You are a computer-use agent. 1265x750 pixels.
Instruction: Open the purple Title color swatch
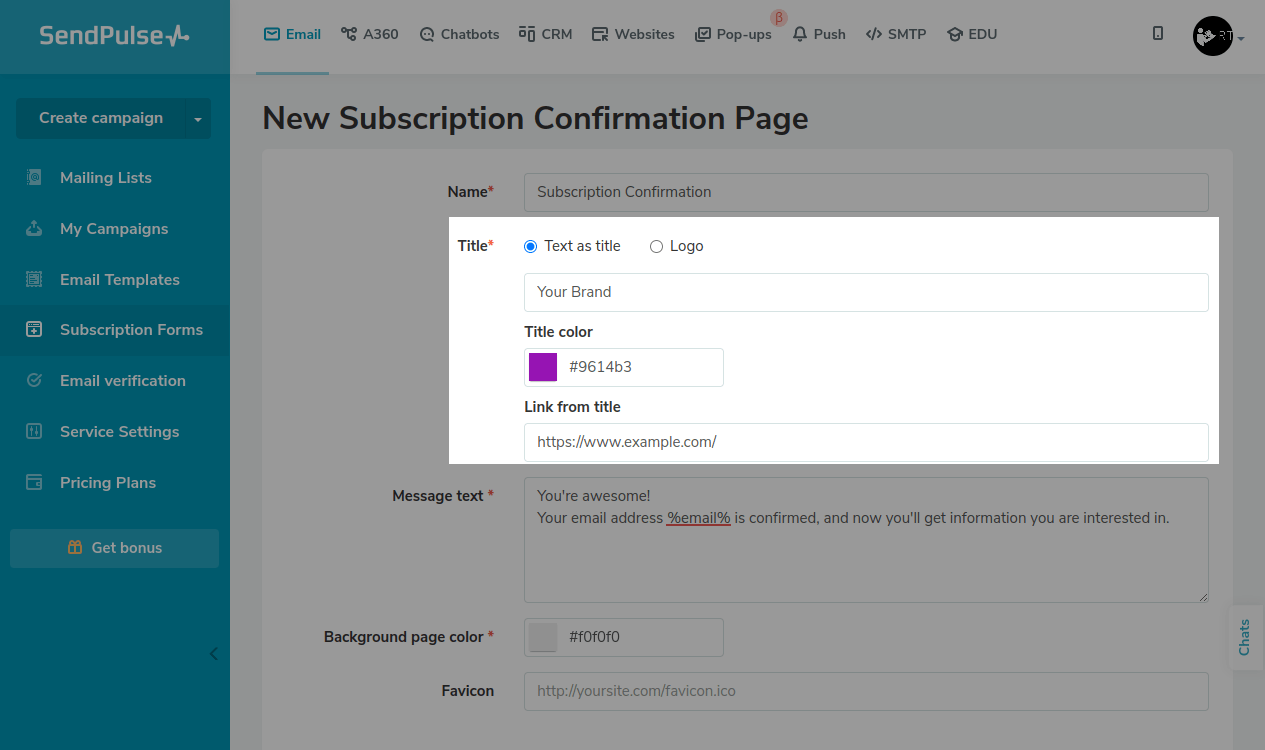[x=543, y=367]
